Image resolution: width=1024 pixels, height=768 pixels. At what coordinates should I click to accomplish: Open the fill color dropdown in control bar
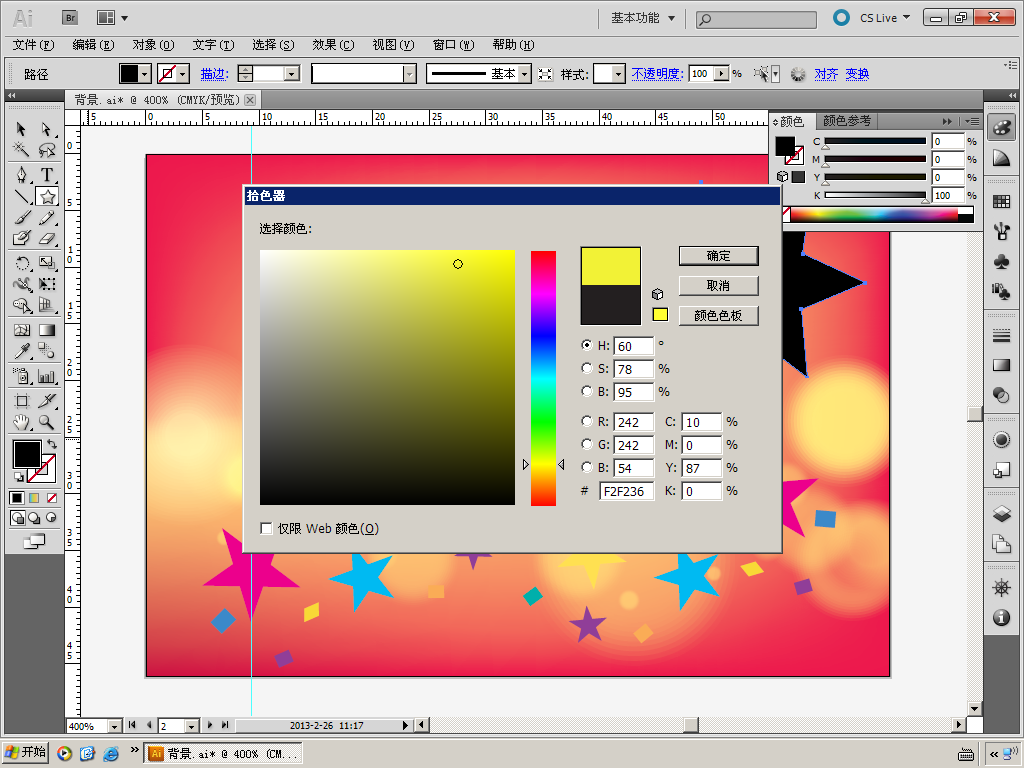pos(145,74)
